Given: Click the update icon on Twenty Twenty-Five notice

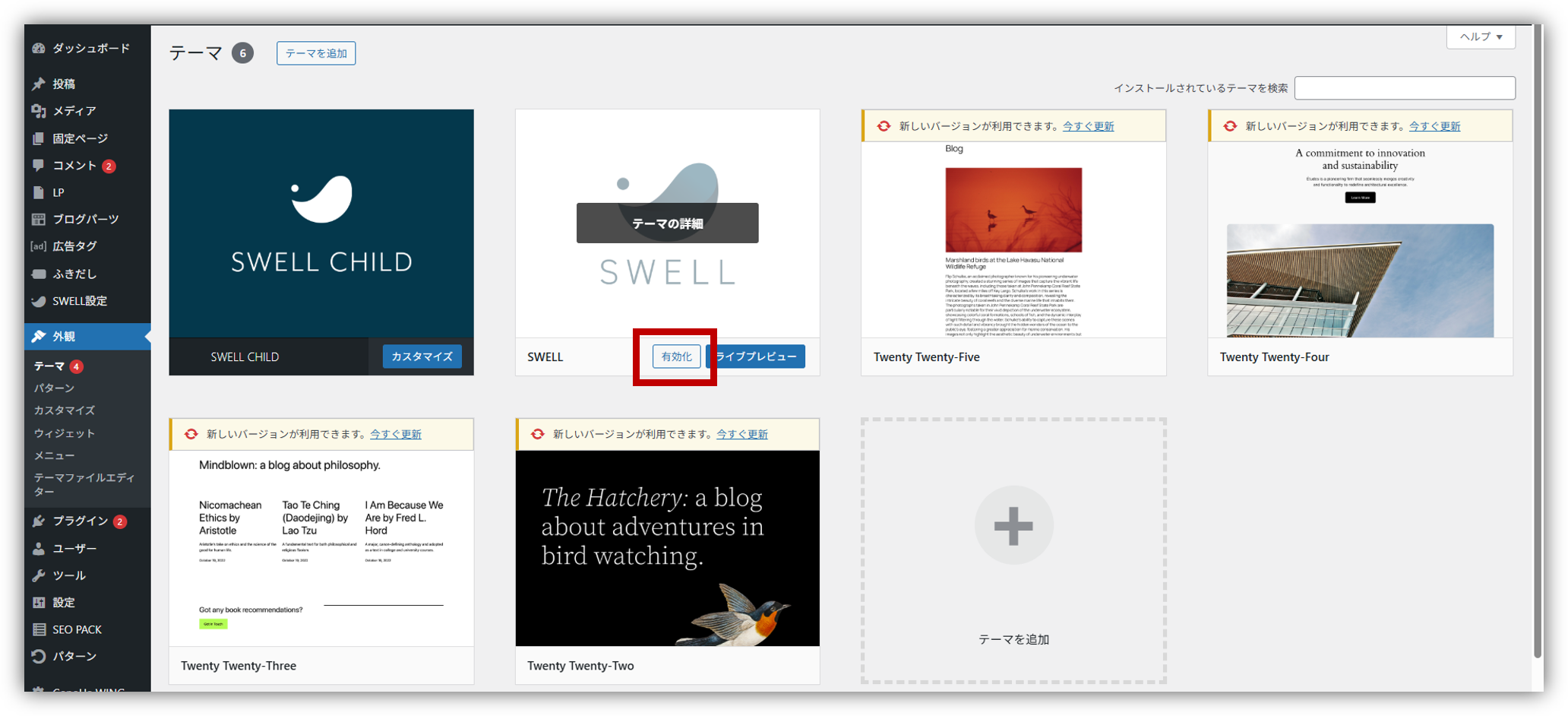Looking at the screenshot, I should click(884, 126).
